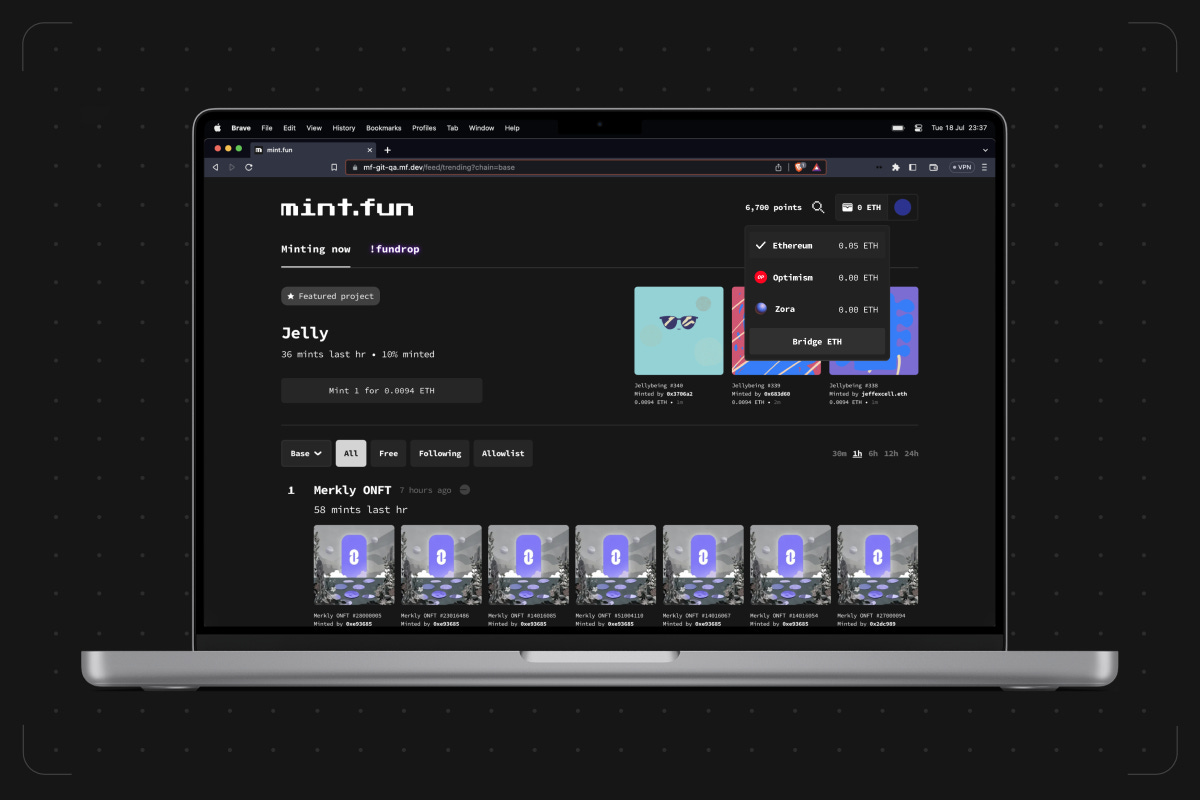Open Jellybeing #340 sunglasses thumbnail
This screenshot has height=800, width=1200.
click(x=678, y=331)
